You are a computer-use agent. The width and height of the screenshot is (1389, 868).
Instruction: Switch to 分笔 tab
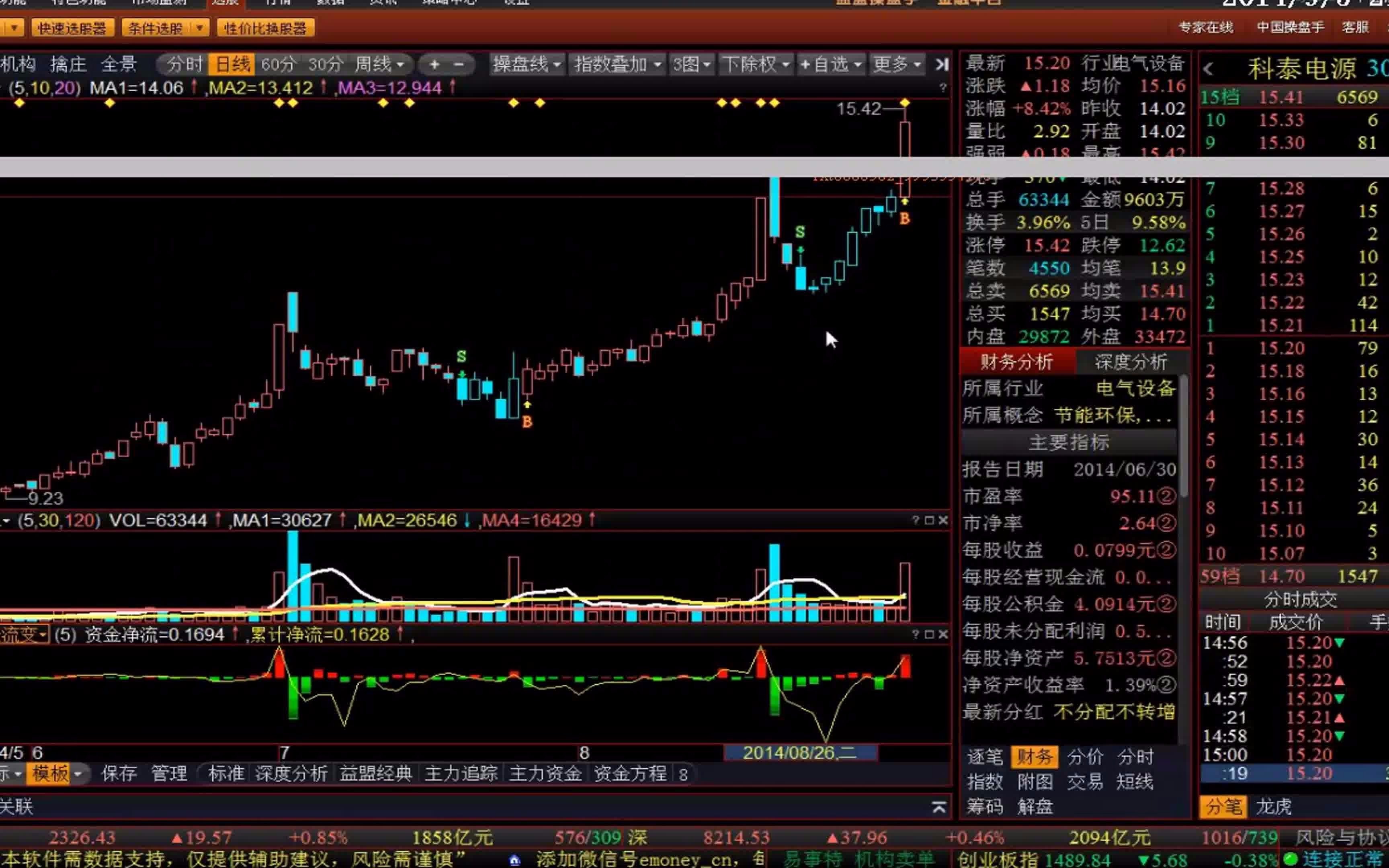[1223, 807]
